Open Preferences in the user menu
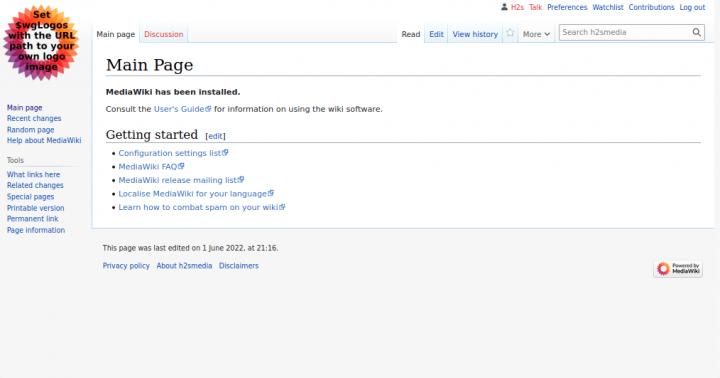 pos(567,7)
